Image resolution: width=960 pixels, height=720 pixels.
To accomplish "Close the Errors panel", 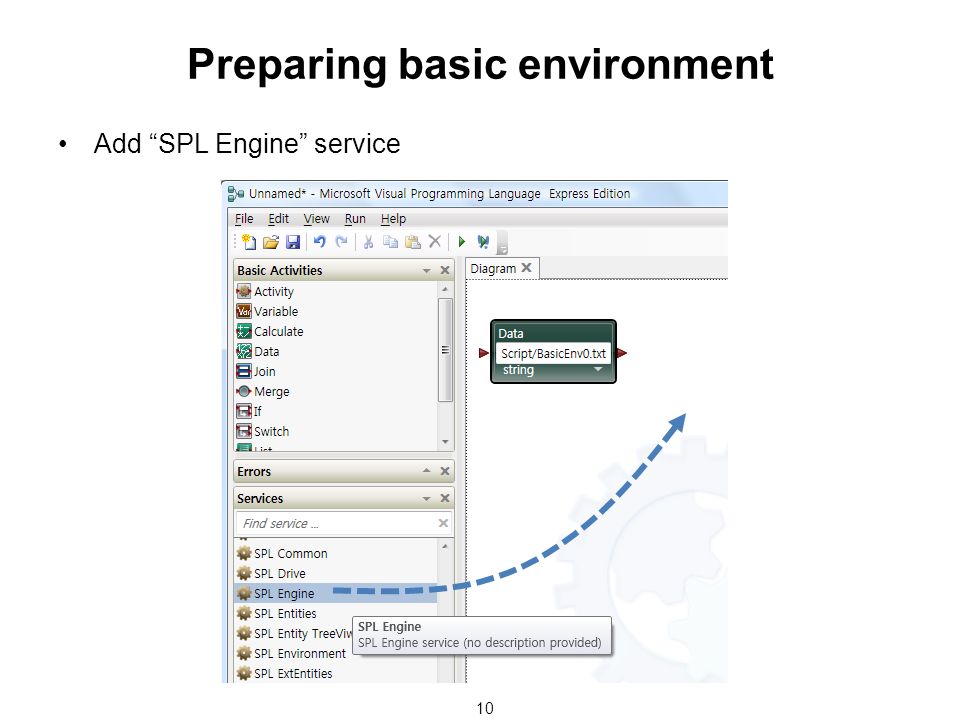I will [x=445, y=471].
